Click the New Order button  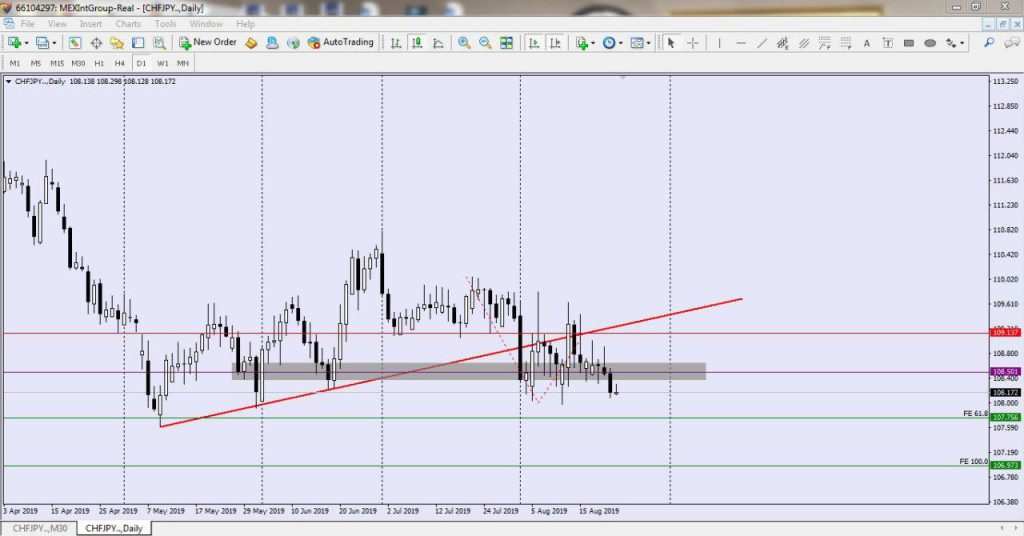pos(208,42)
